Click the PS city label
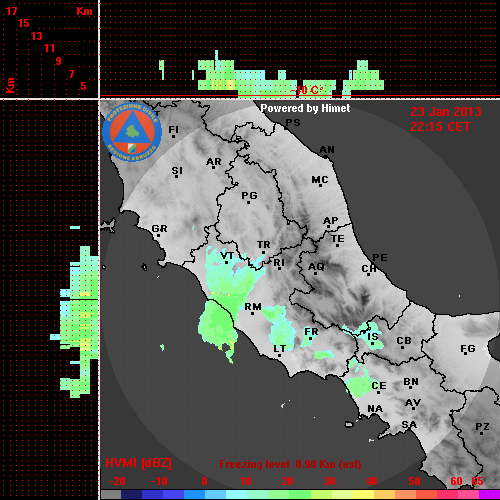500x500 pixels. click(x=293, y=123)
